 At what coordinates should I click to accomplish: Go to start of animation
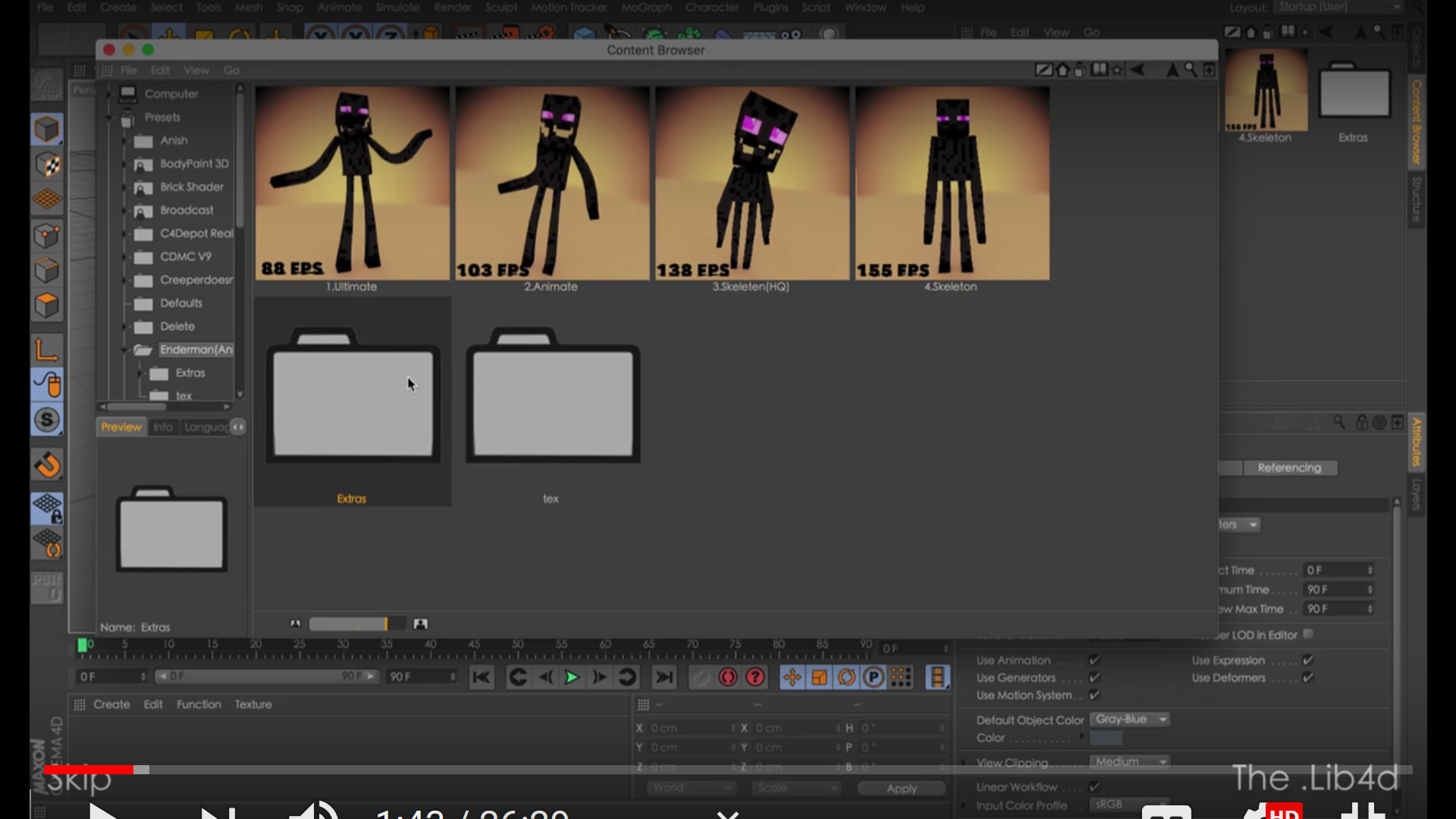click(482, 677)
